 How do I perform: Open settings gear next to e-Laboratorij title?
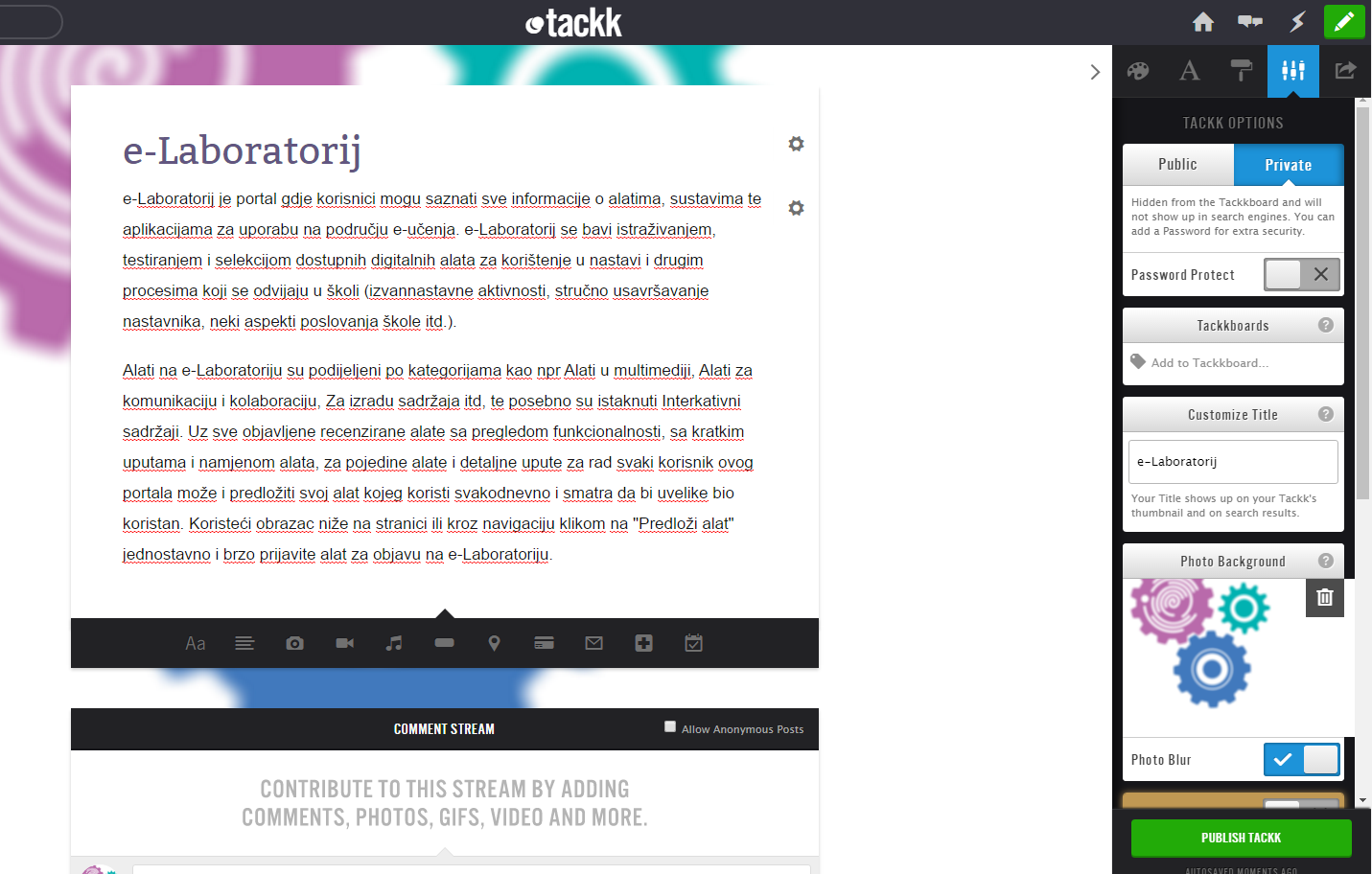point(796,144)
